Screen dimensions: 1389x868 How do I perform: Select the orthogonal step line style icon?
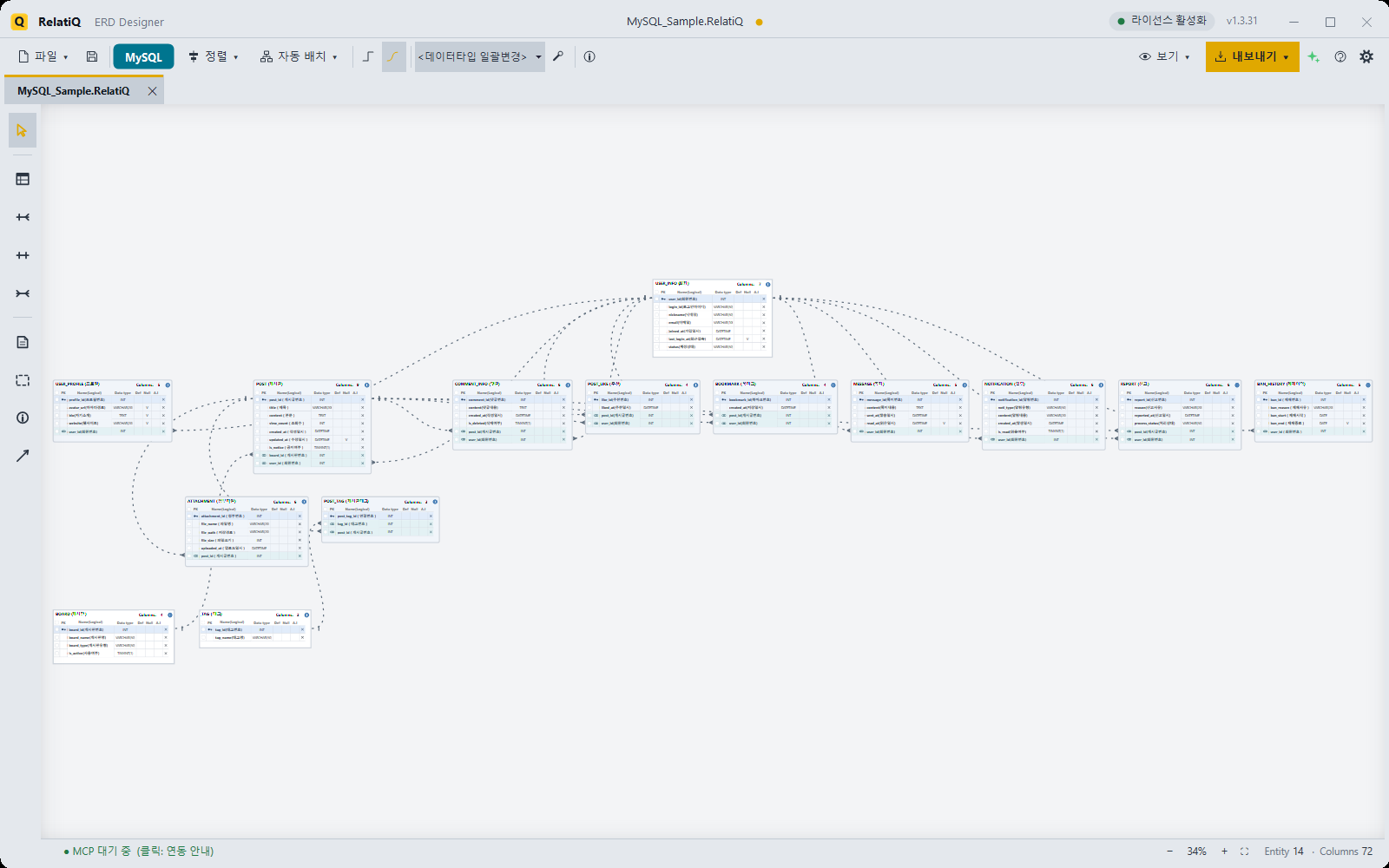coord(368,56)
